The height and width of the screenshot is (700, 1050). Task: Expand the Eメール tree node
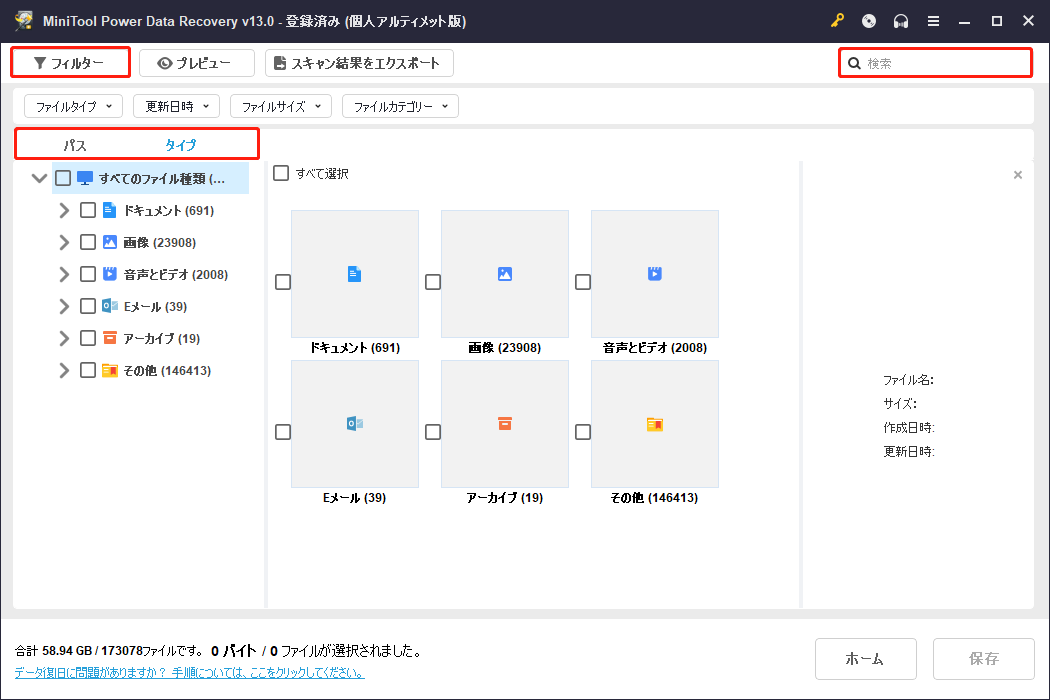(x=64, y=306)
